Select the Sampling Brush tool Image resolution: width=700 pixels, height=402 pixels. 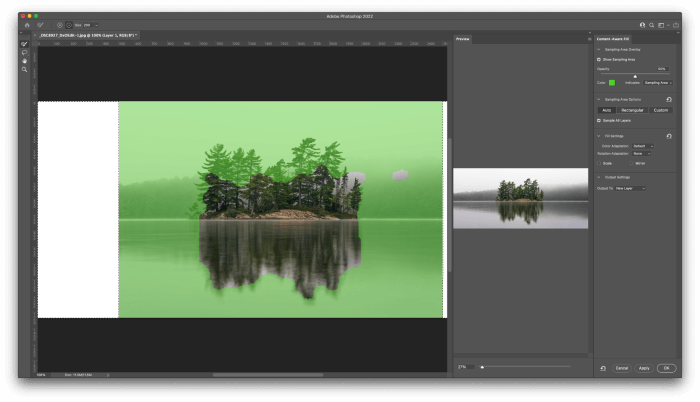click(24, 44)
